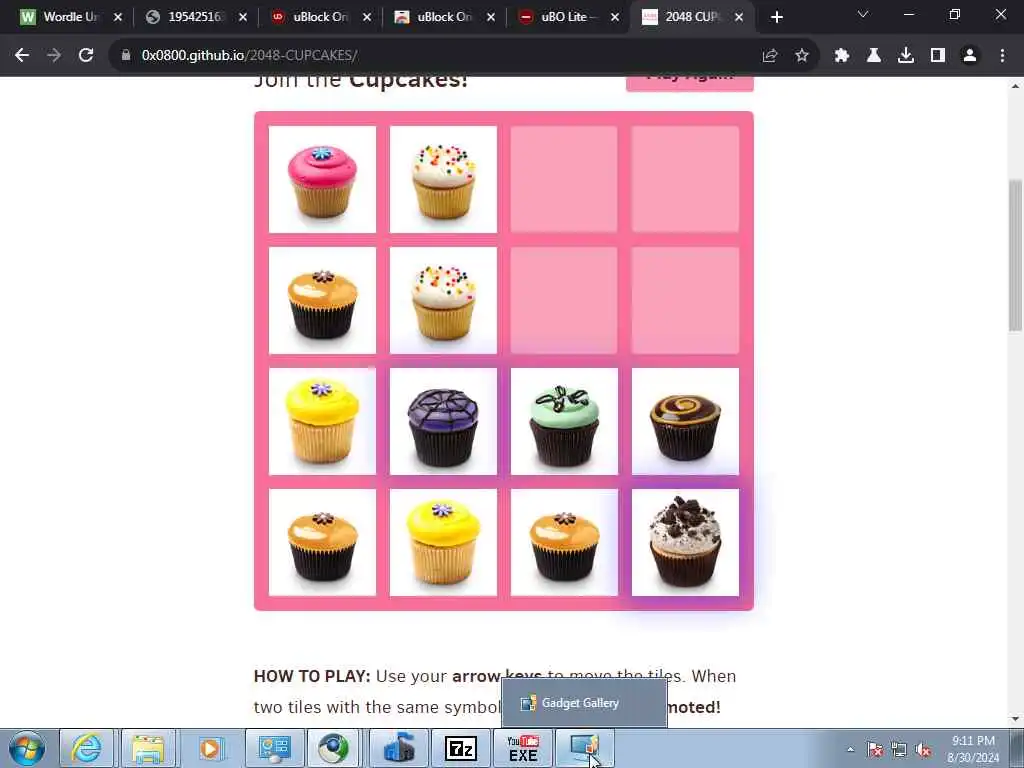Go back to the previous page

(x=22, y=56)
